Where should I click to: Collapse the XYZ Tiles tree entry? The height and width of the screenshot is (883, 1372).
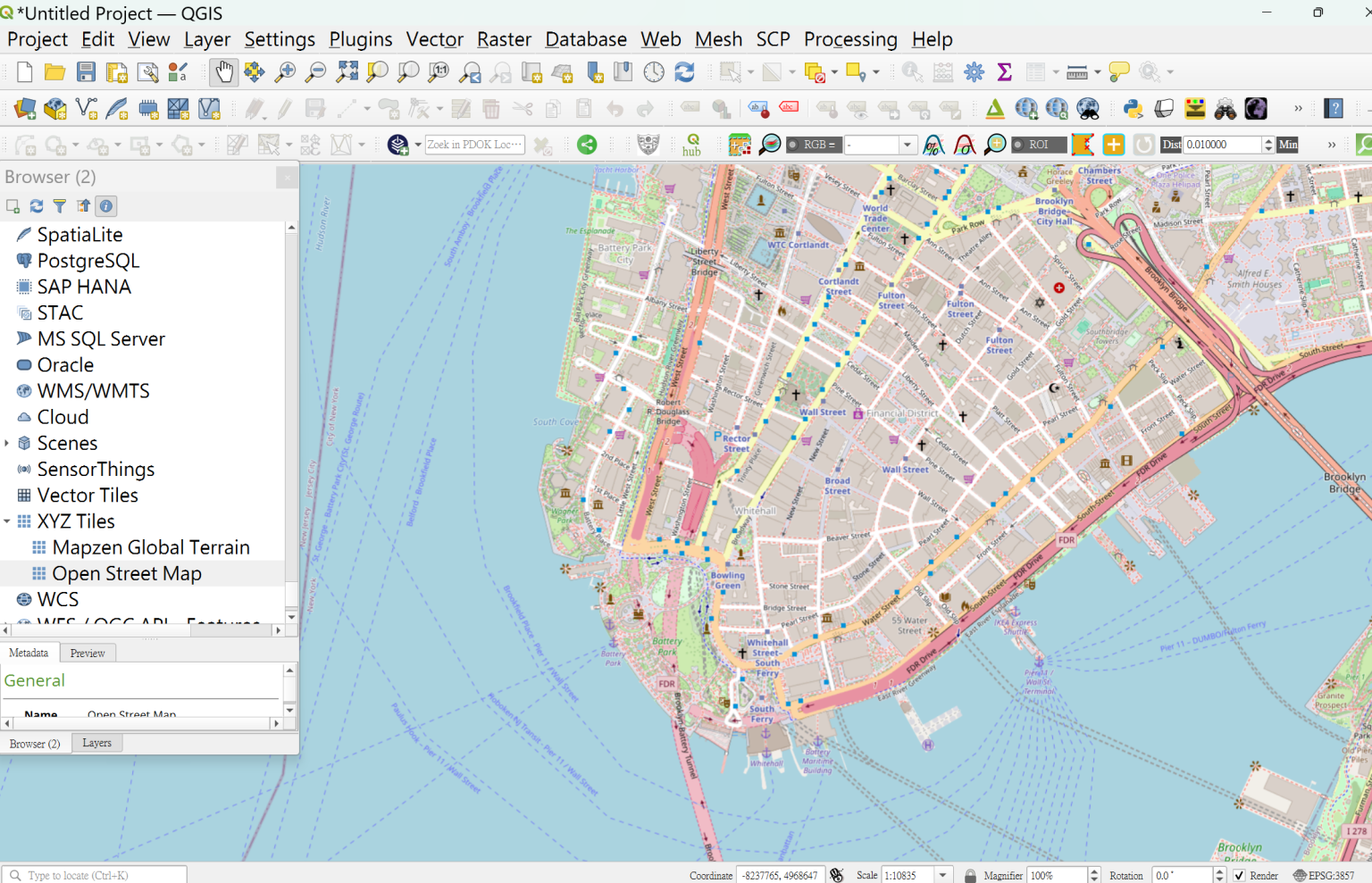(7, 521)
